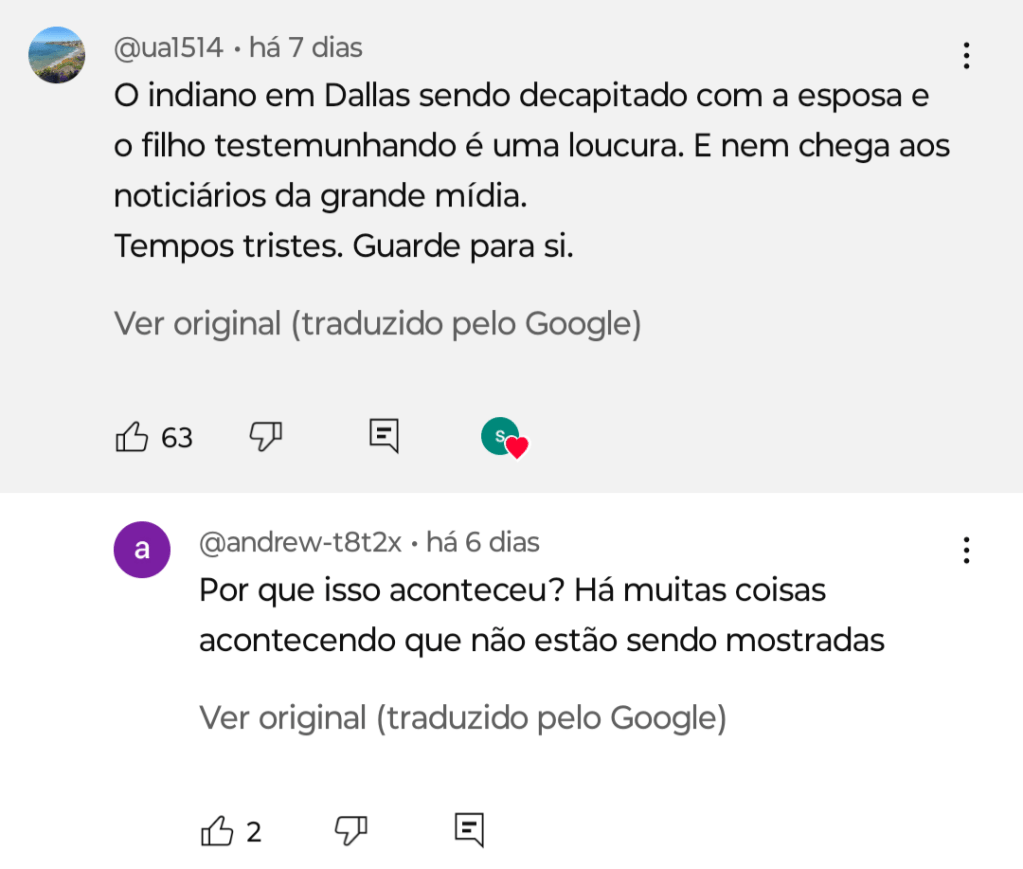Click reply icon under @andrew-t8t2x's comment

(469, 829)
